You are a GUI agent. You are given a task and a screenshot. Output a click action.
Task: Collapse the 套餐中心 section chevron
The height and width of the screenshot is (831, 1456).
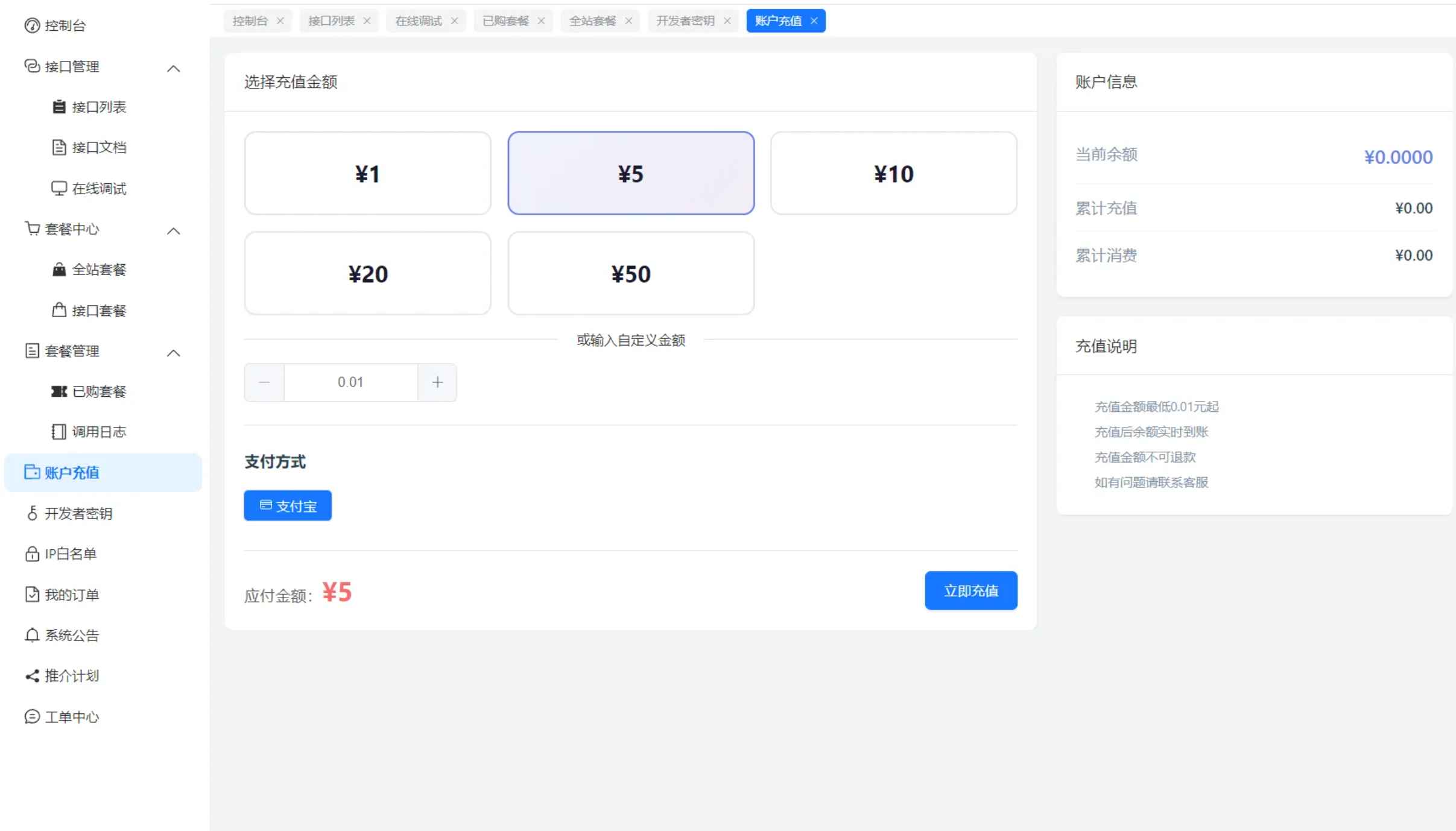tap(173, 230)
